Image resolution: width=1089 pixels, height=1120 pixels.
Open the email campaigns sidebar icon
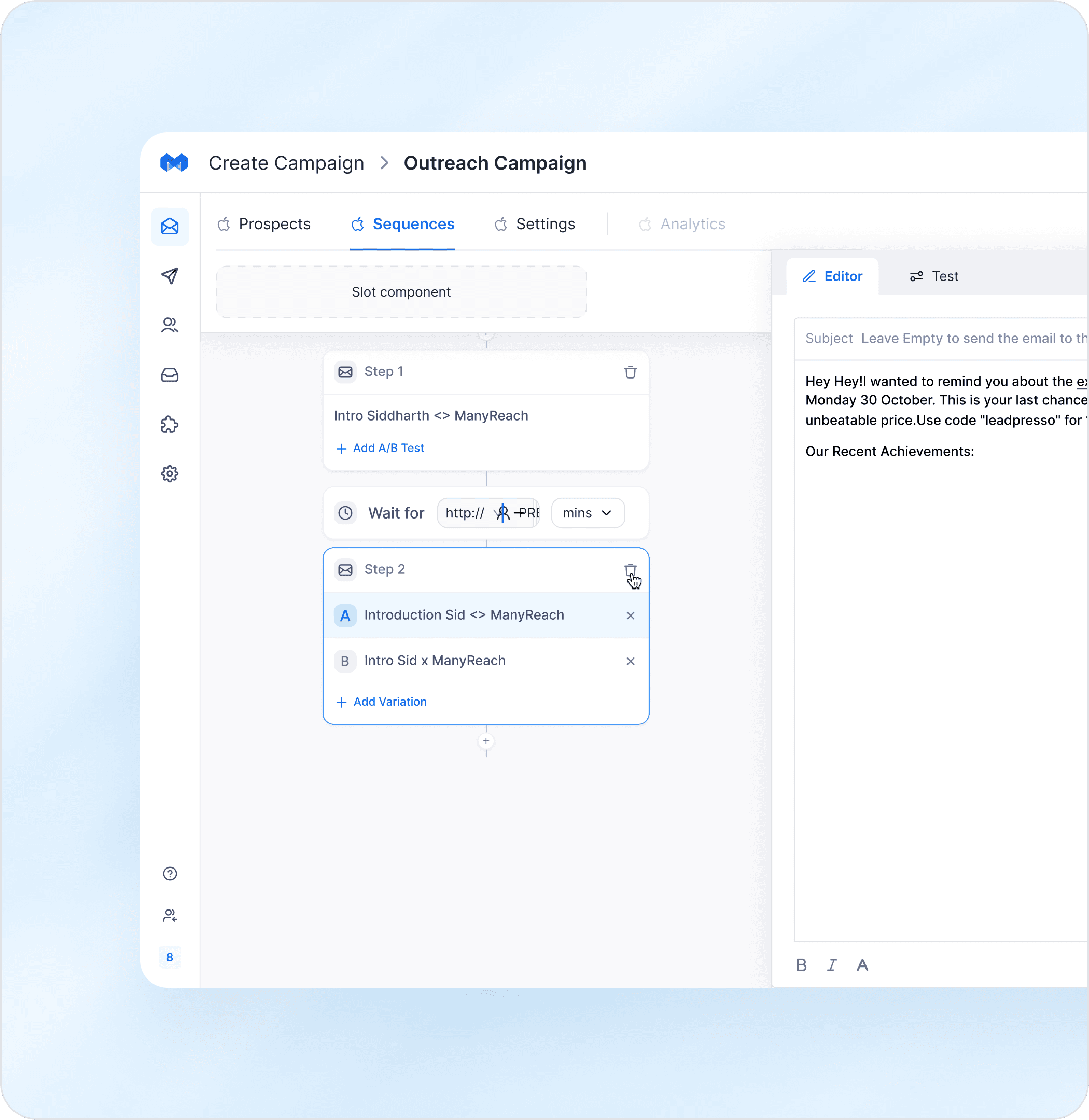[x=170, y=227]
